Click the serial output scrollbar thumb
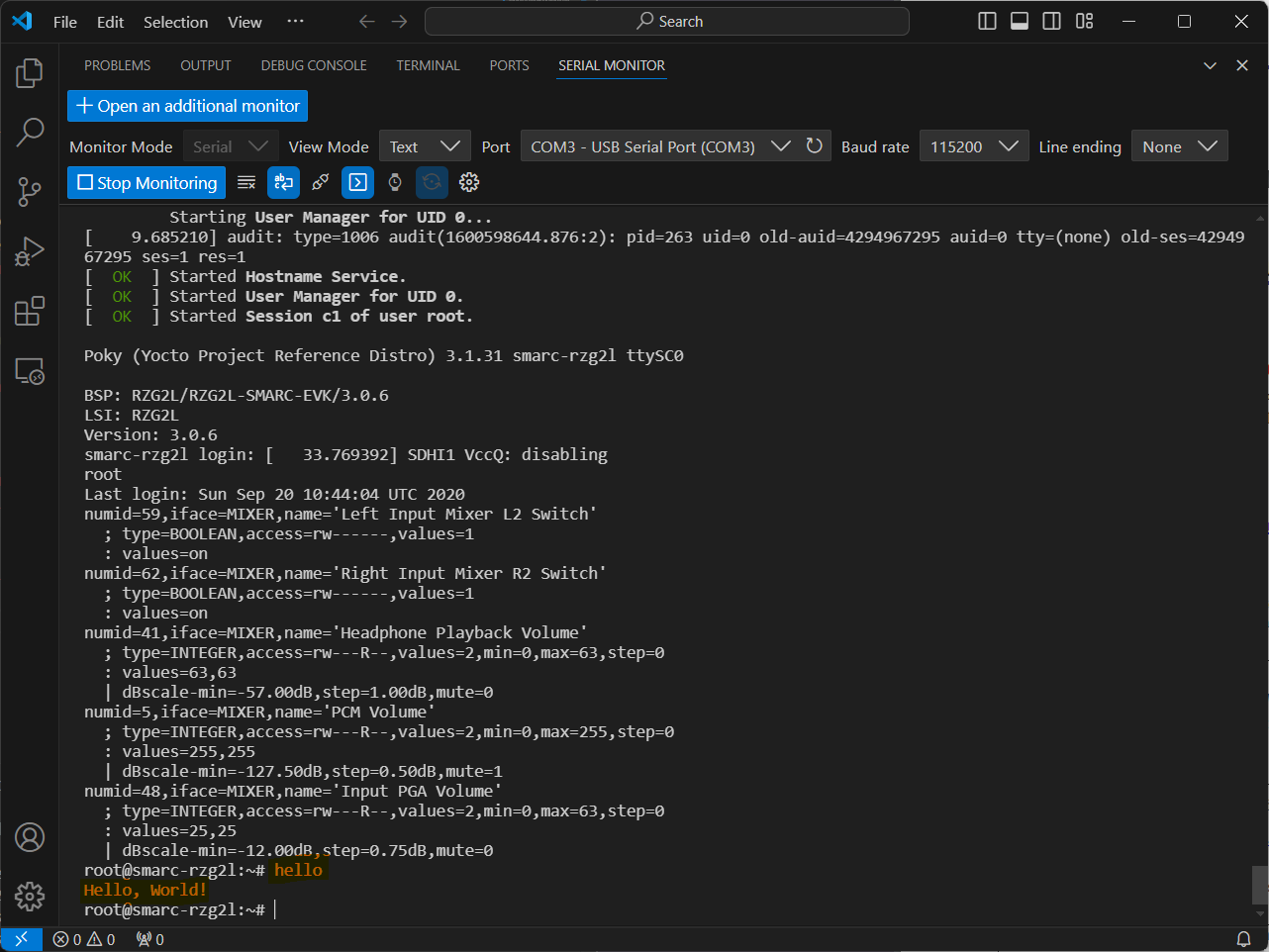1269x952 pixels. [1260, 885]
